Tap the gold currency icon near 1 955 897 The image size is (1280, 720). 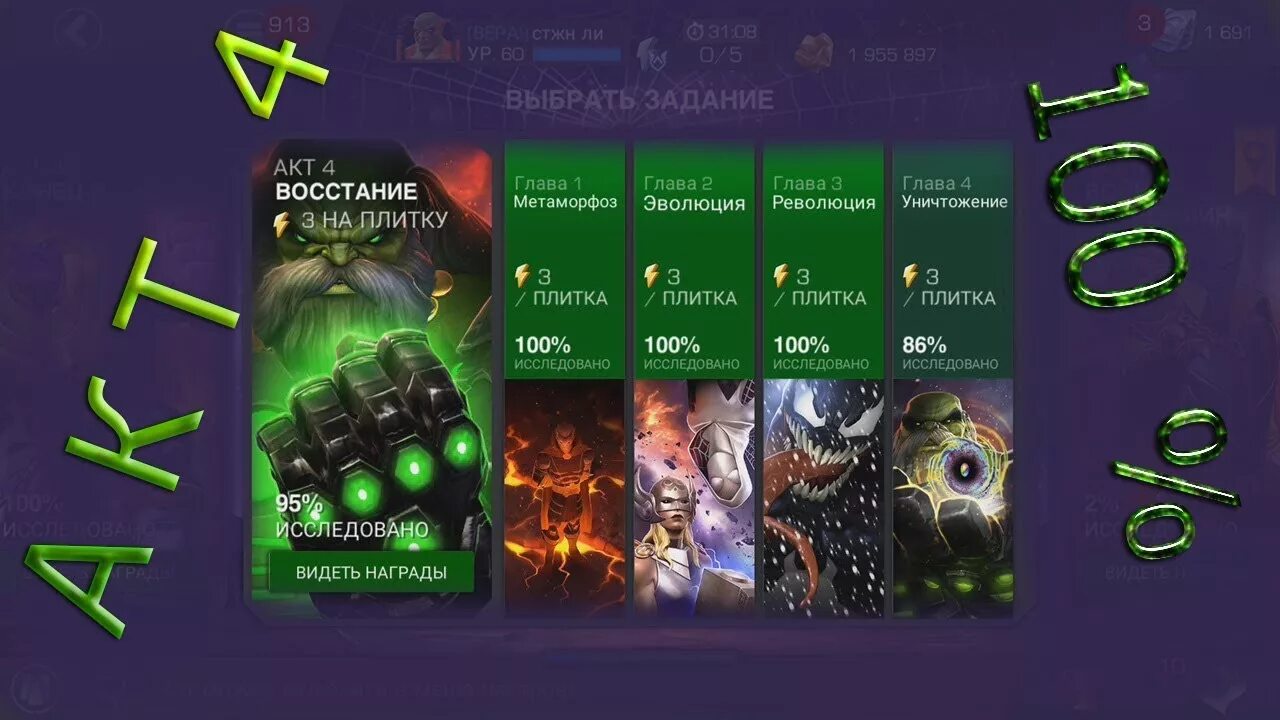coord(817,51)
